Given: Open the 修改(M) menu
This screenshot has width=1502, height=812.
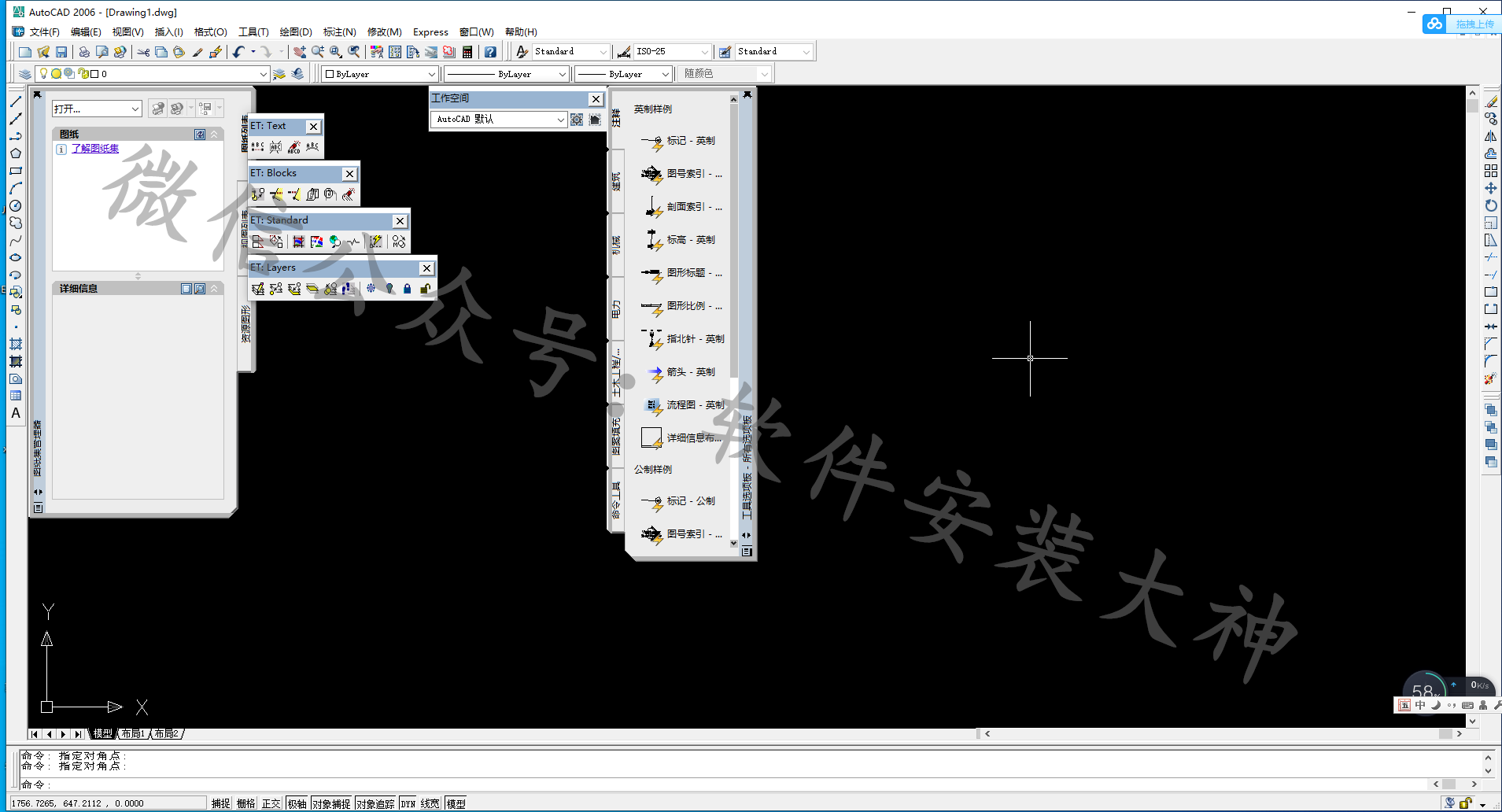Looking at the screenshot, I should tap(384, 32).
